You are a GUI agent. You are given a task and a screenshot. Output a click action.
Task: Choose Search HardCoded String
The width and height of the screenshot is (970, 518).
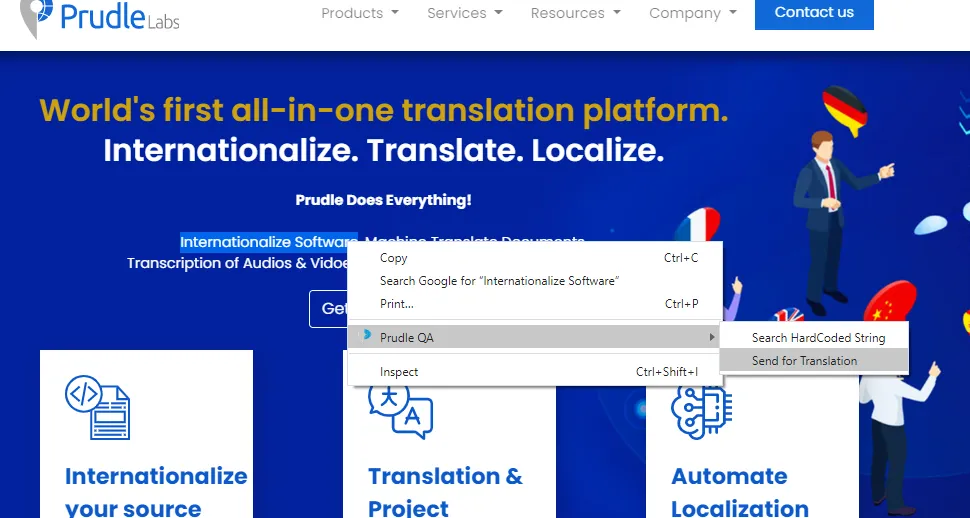click(x=815, y=338)
